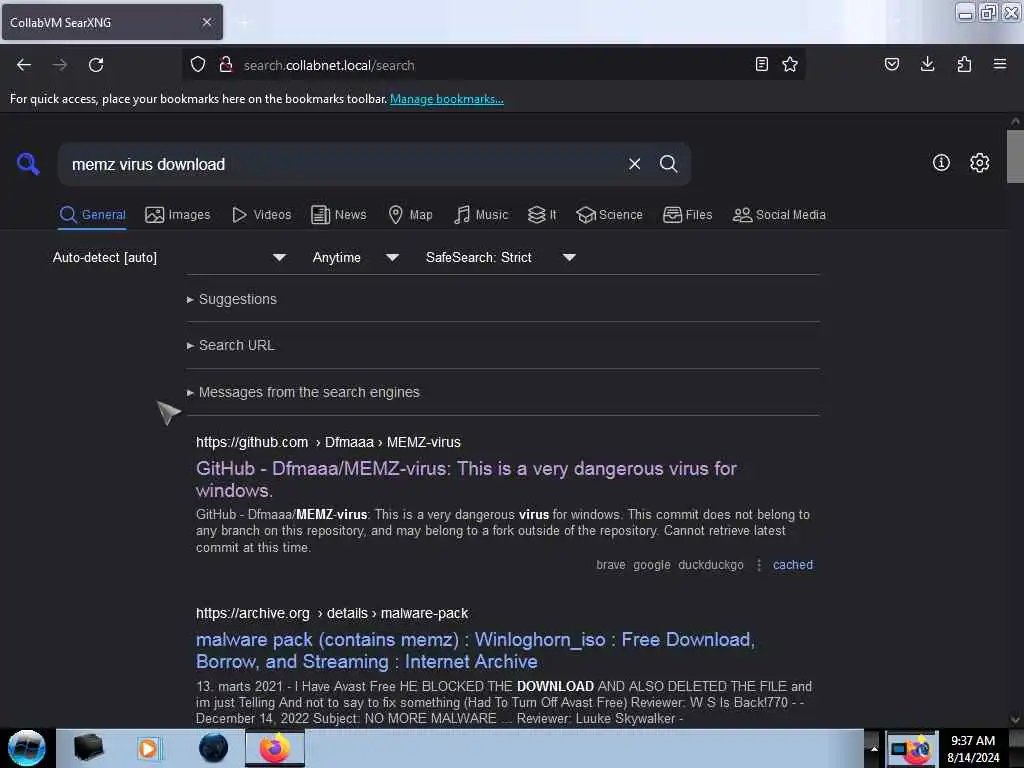
Task: Open the Manage bookmarks link
Action: (x=447, y=99)
